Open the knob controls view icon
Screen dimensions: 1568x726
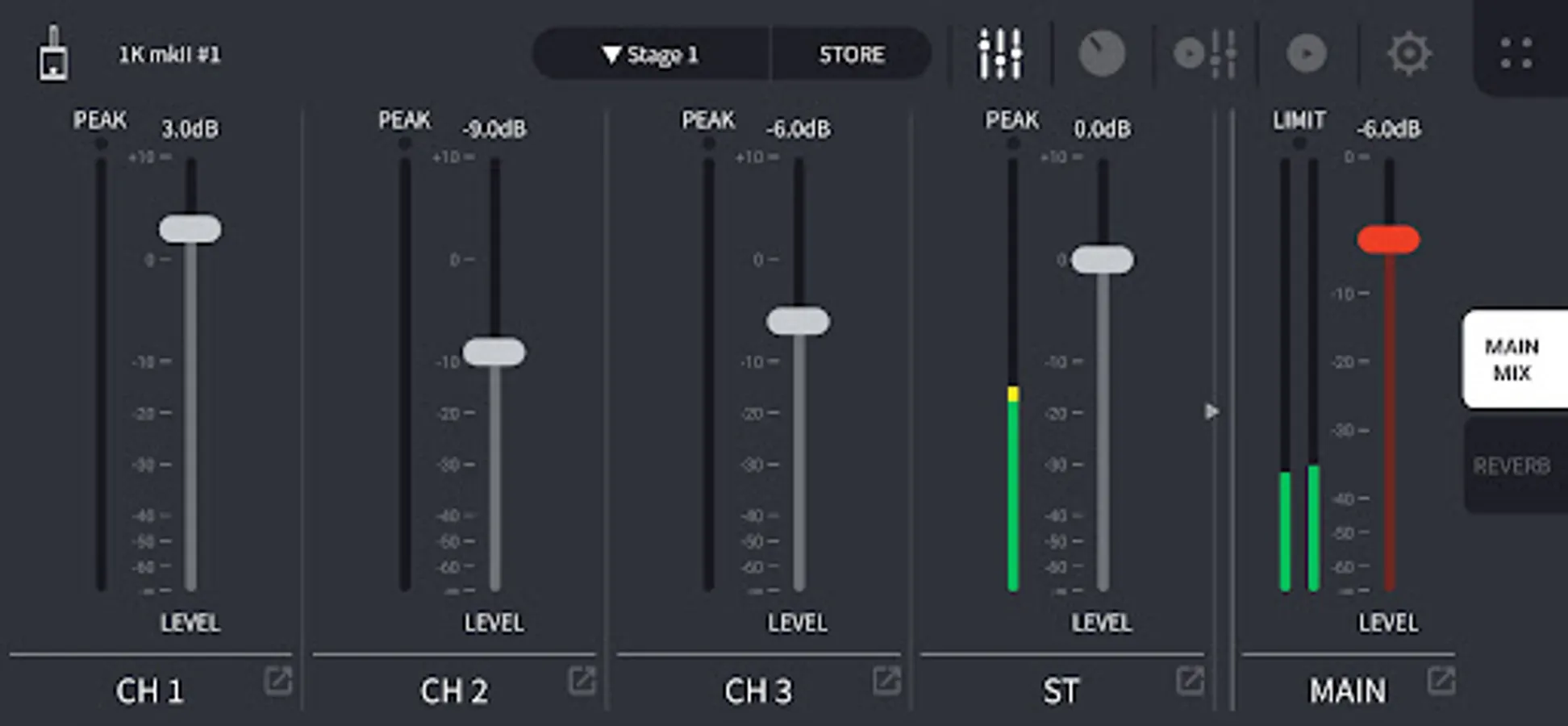click(x=1102, y=54)
